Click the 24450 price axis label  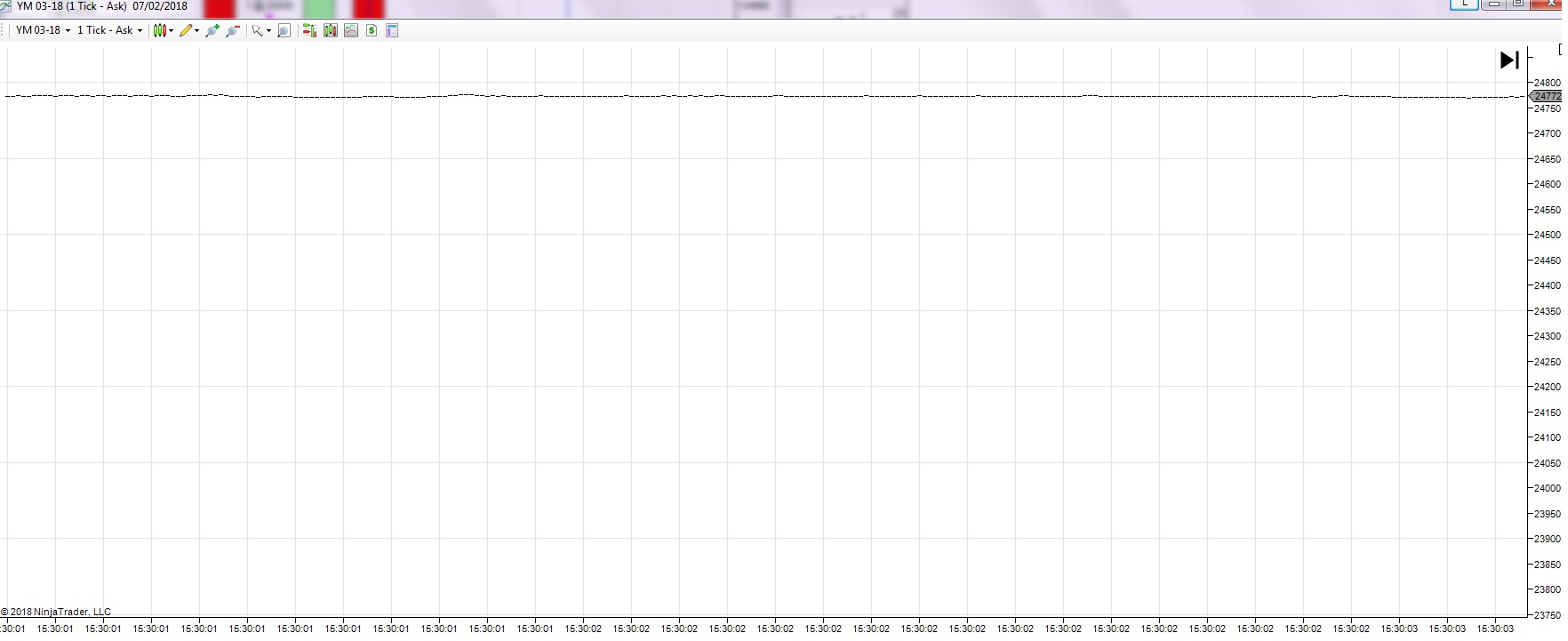pyautogui.click(x=1548, y=260)
